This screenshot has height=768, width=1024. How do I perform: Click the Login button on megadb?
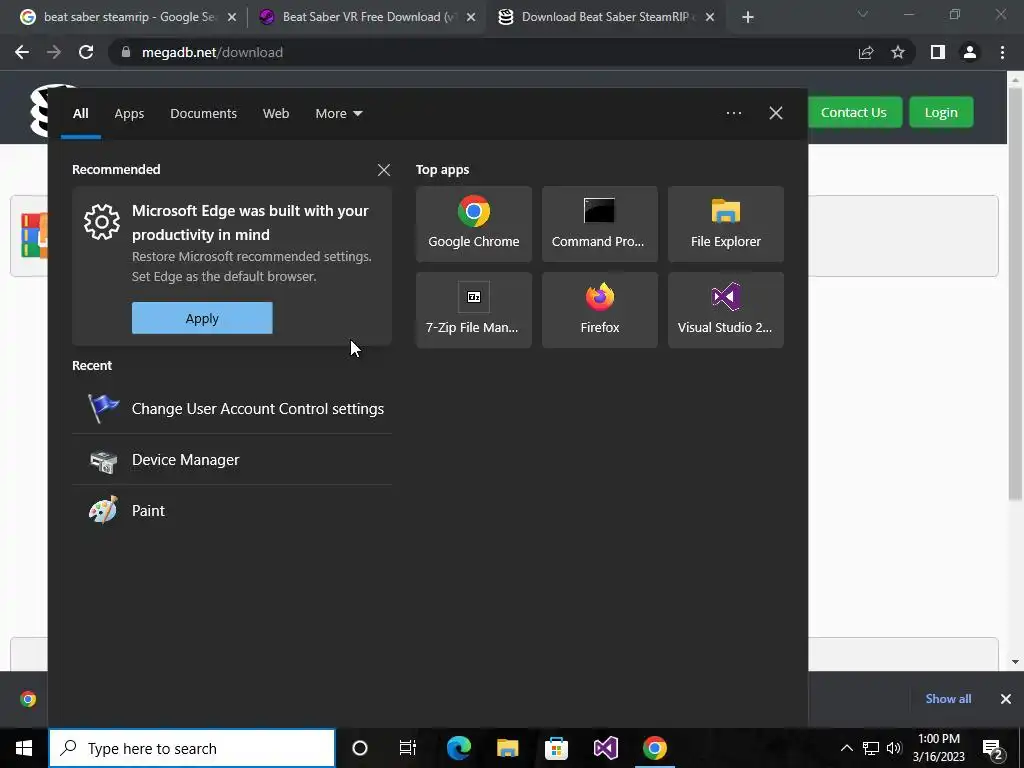[941, 112]
